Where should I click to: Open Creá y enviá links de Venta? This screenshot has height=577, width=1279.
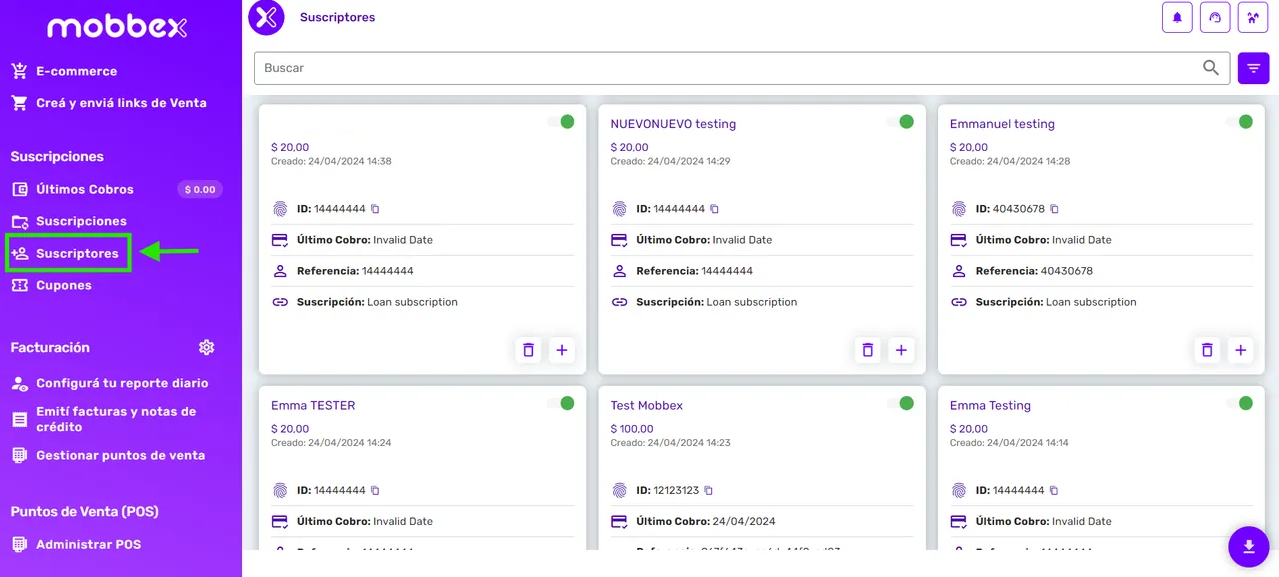click(x=121, y=102)
